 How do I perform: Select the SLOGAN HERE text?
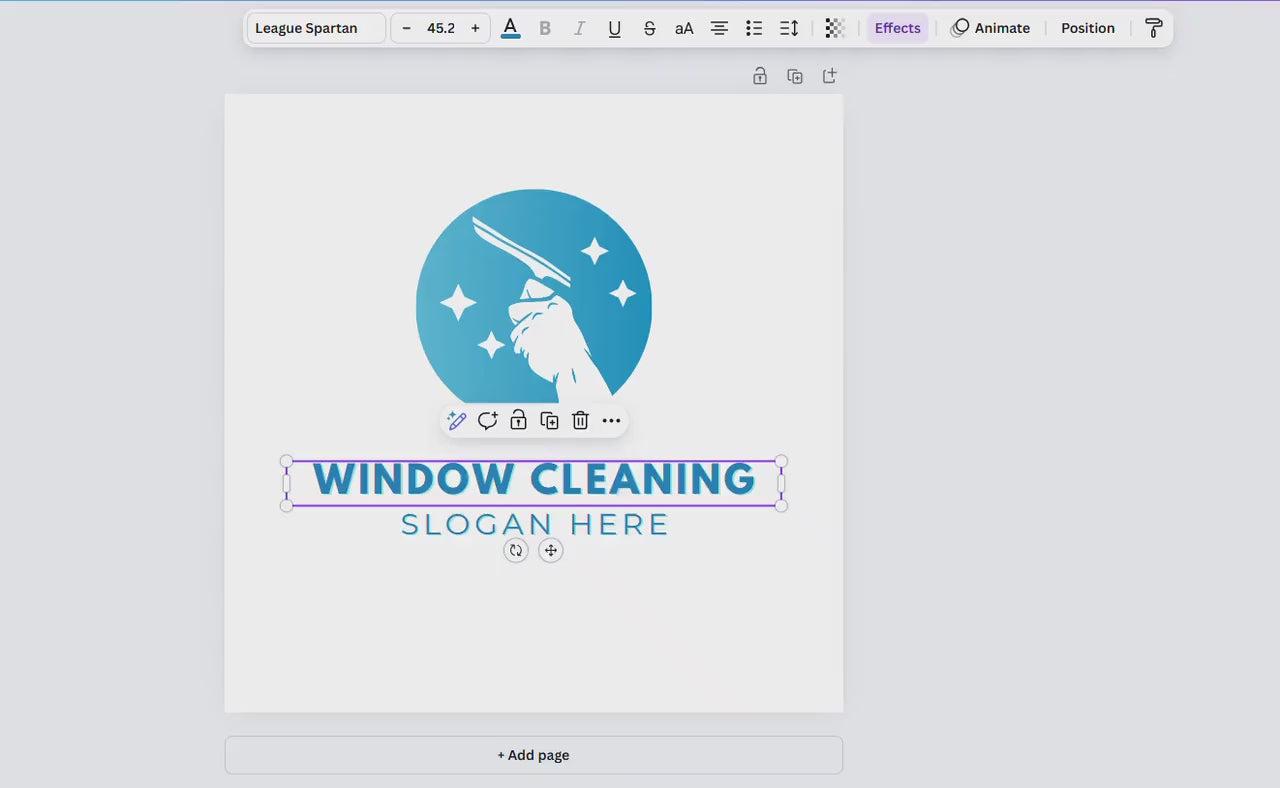click(x=534, y=524)
